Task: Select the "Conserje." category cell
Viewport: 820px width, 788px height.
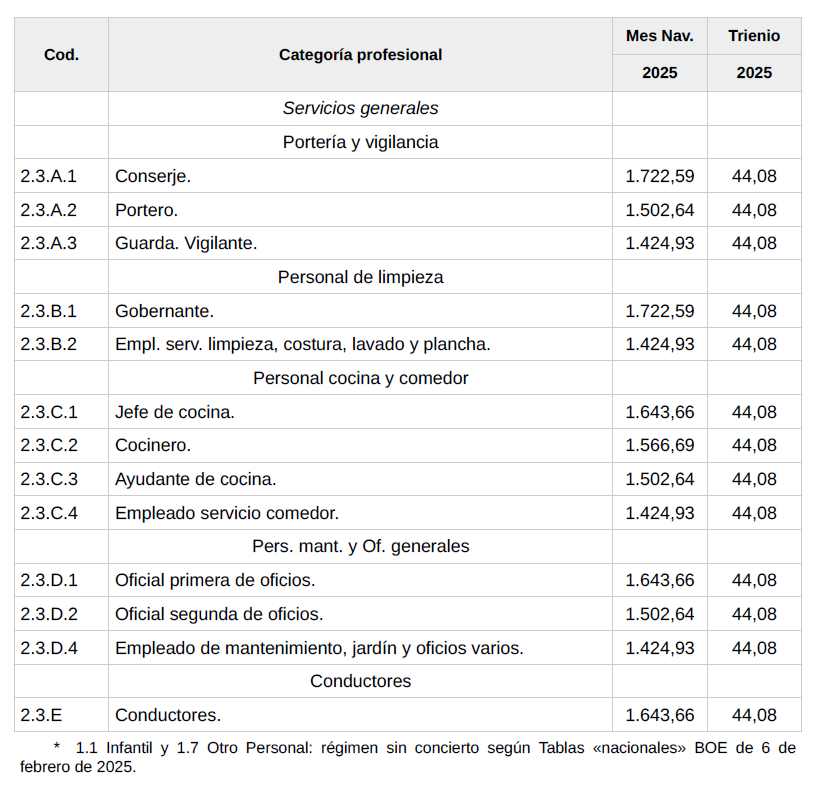Action: (x=153, y=176)
